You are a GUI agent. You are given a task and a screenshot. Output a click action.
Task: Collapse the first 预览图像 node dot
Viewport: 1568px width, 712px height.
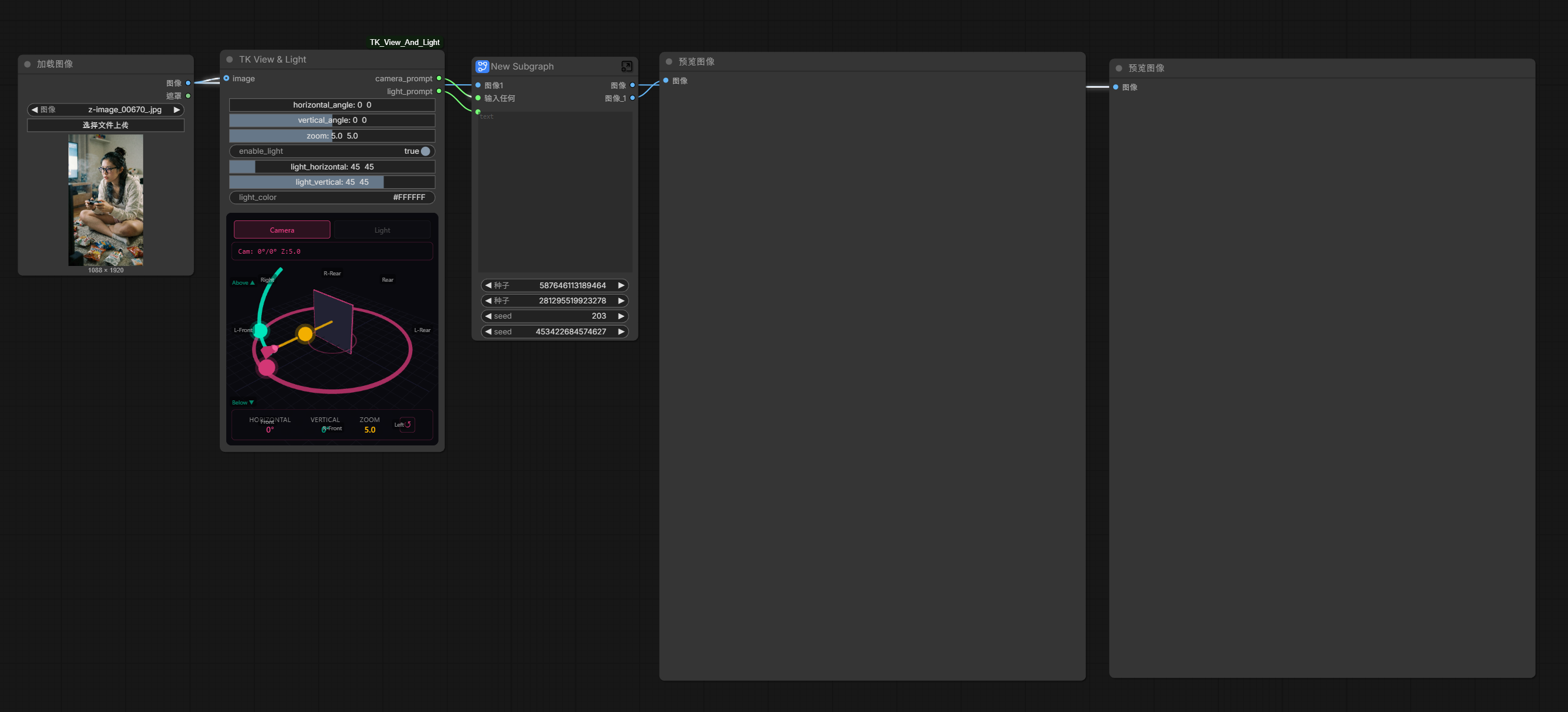click(669, 61)
